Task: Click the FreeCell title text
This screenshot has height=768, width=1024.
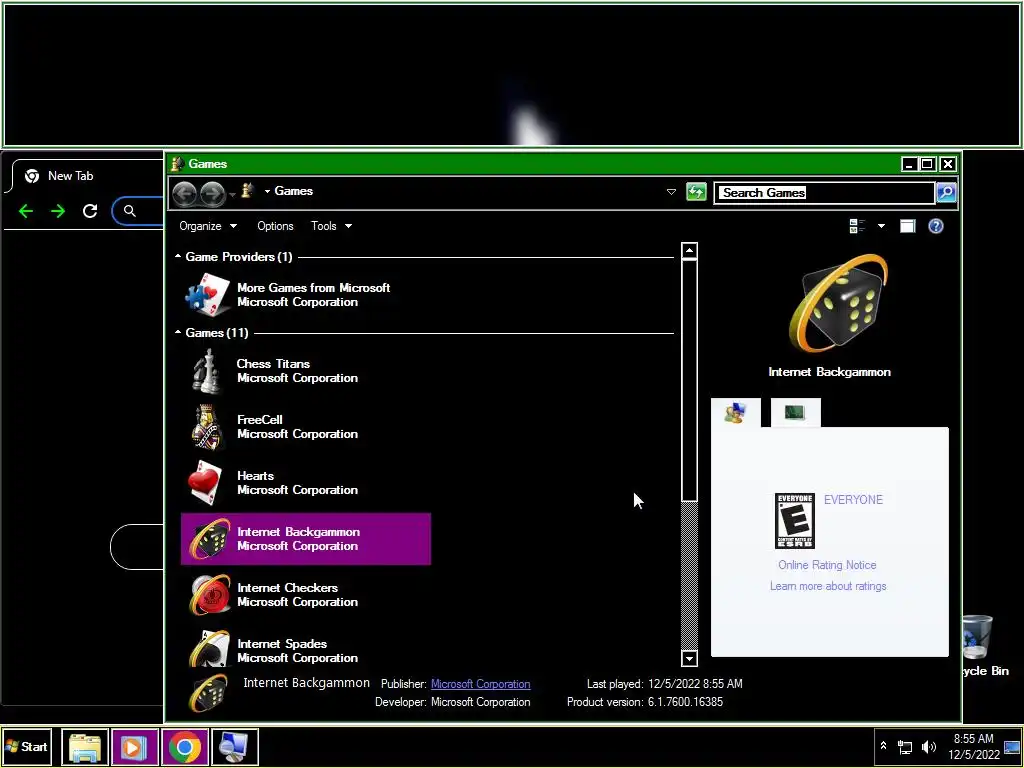Action: click(259, 420)
